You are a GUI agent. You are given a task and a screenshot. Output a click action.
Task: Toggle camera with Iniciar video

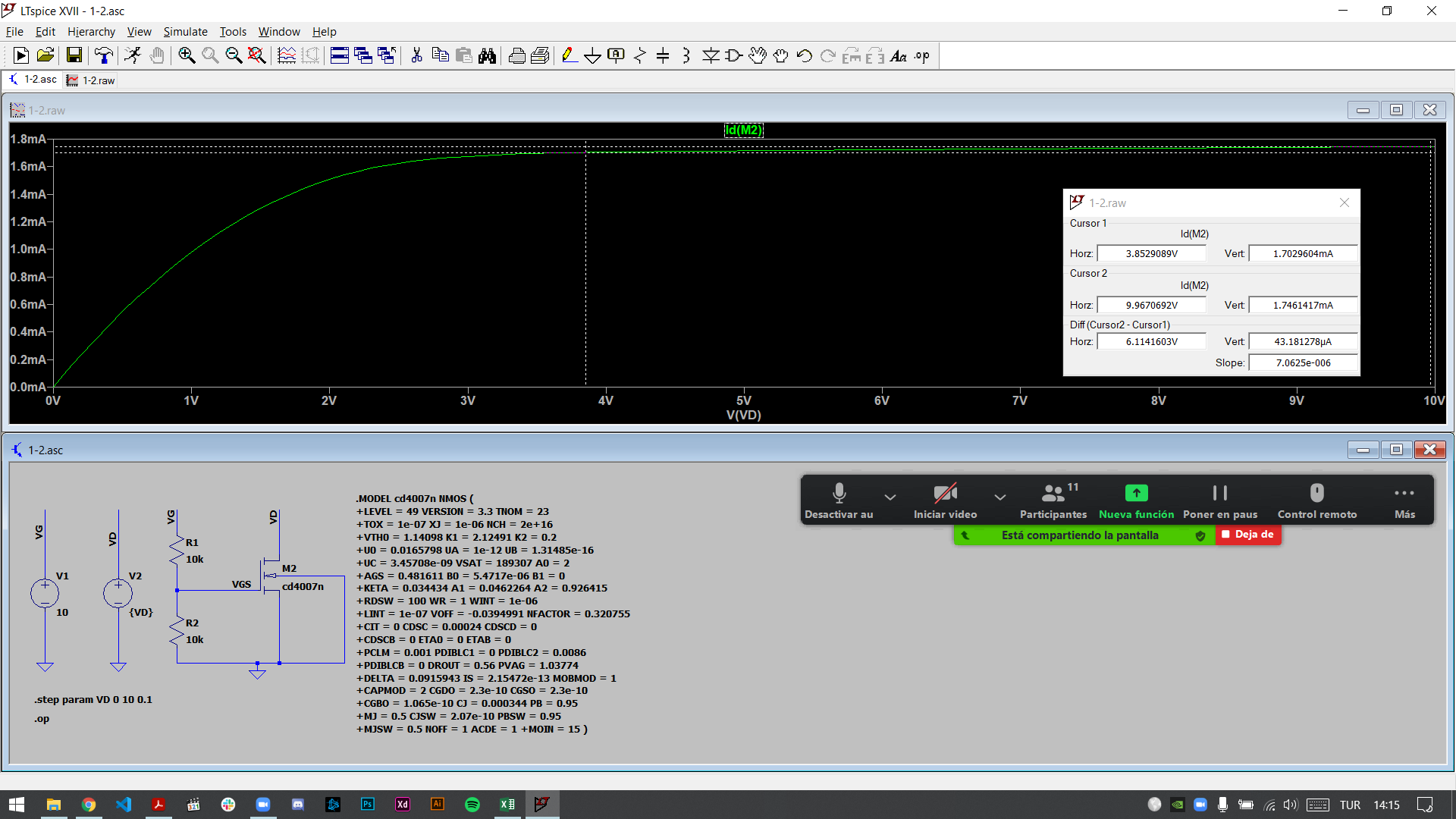[945, 500]
